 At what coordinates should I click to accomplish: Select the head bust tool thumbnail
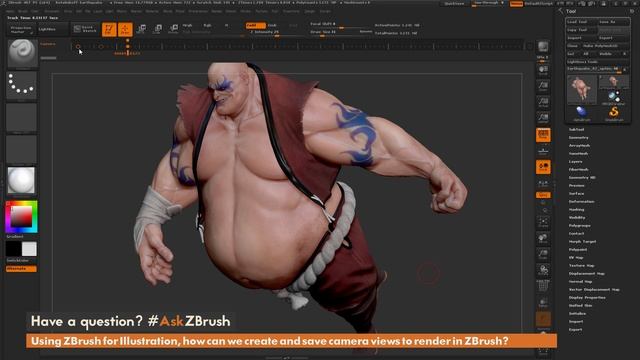pyautogui.click(x=613, y=82)
